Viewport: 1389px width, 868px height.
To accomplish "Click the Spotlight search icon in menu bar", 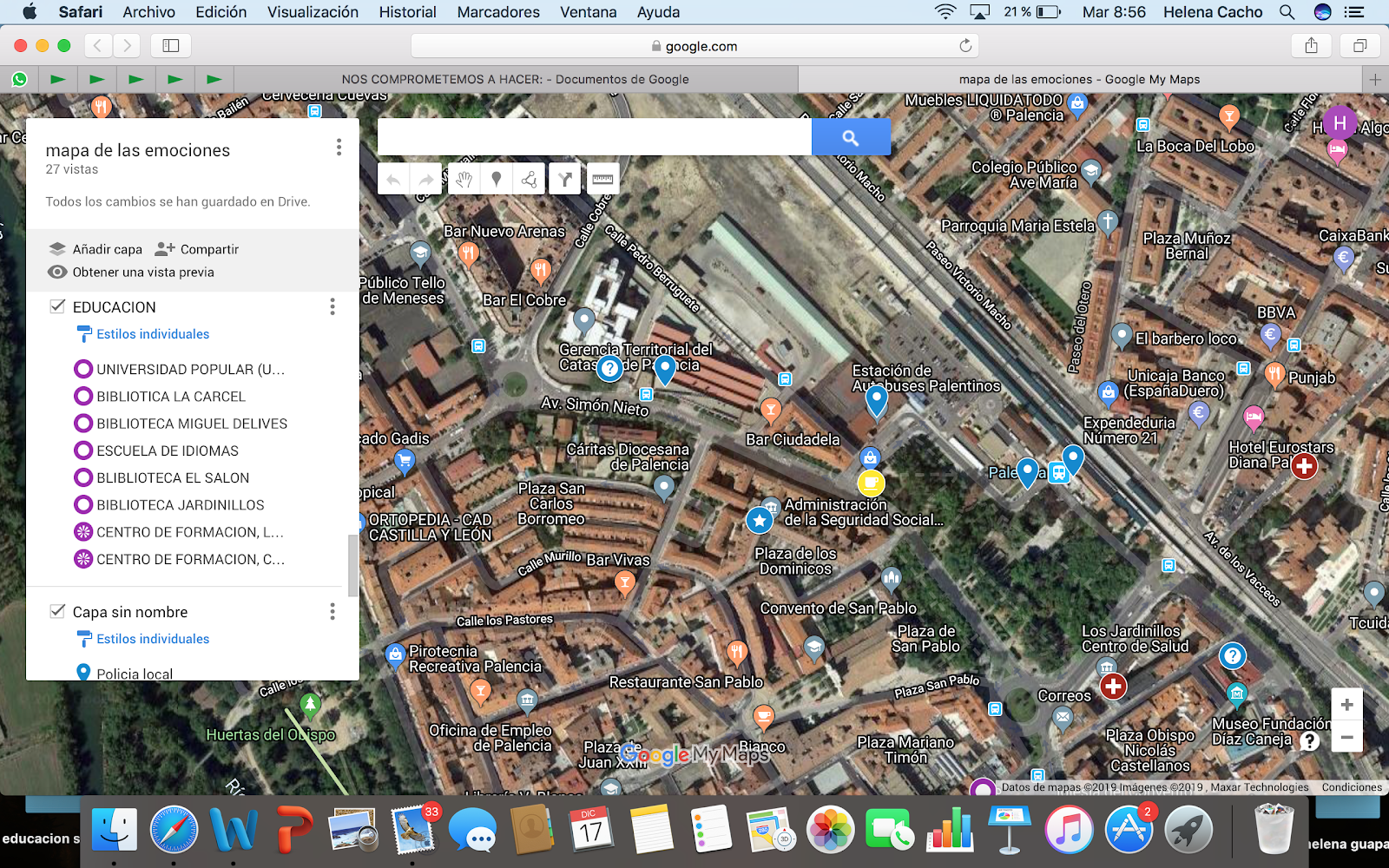I will pos(1287,12).
